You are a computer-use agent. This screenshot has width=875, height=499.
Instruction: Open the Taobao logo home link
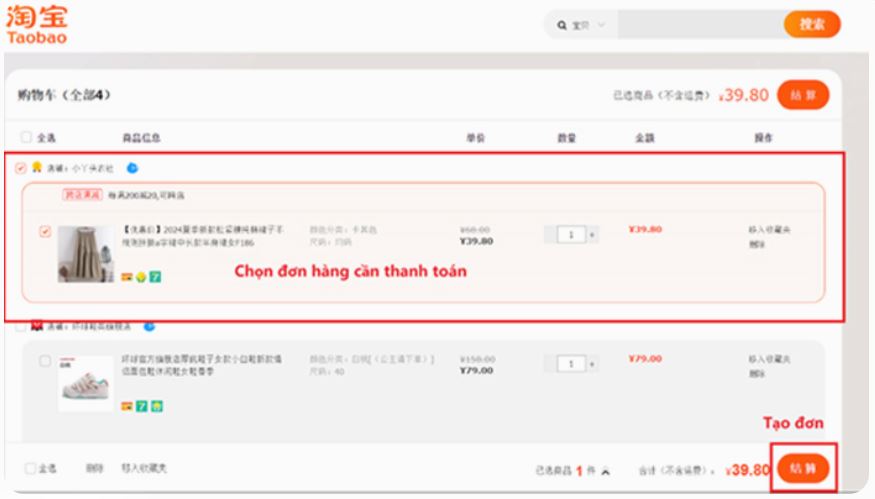37,25
